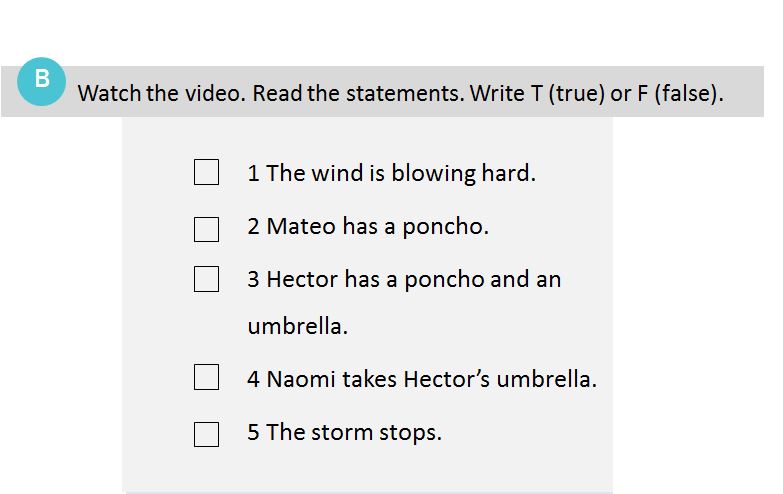Click the number 5 before the last statement
The image size is (783, 494).
(x=253, y=433)
